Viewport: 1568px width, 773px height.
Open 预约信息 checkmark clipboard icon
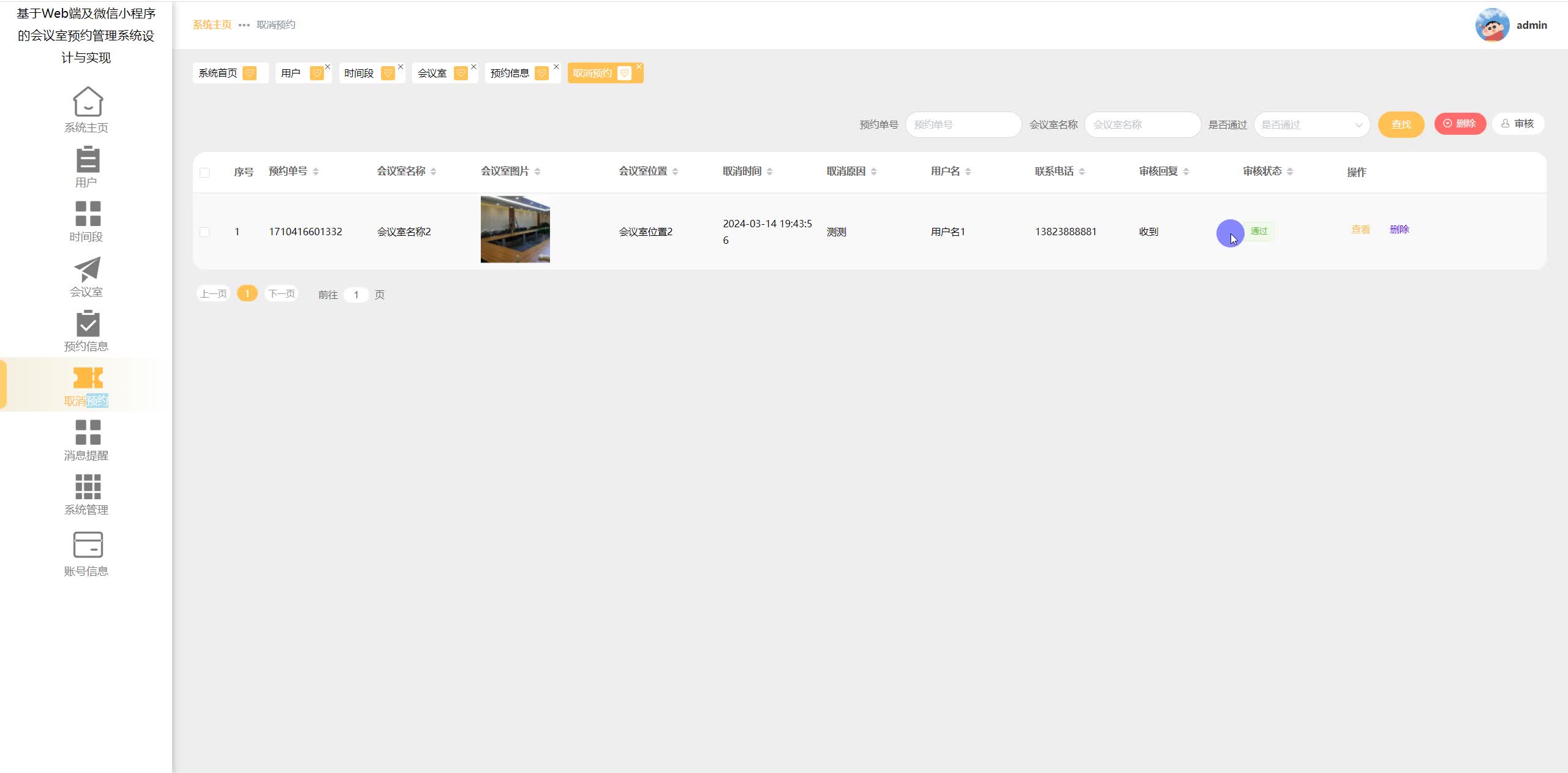[88, 323]
